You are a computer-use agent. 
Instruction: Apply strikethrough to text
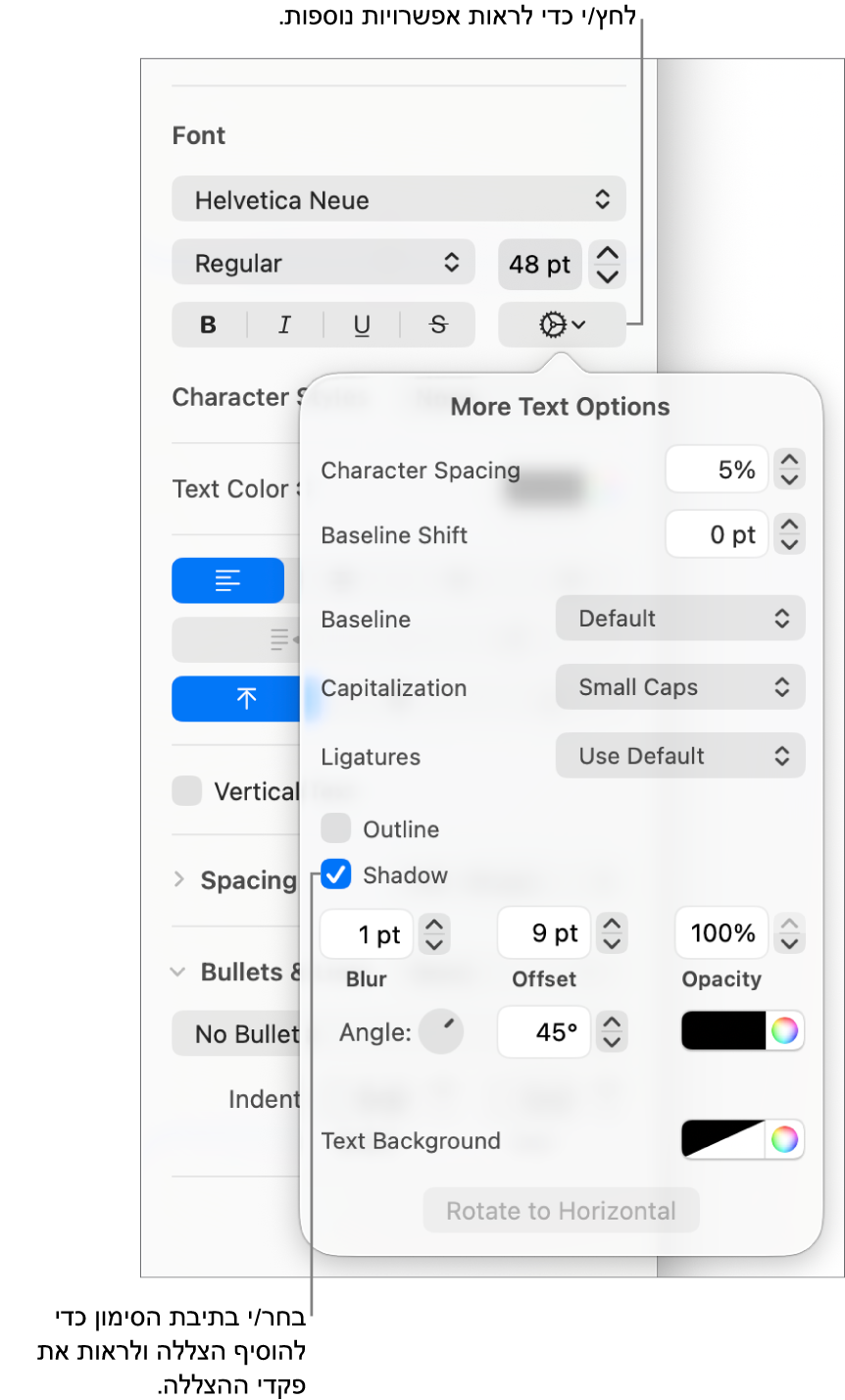click(438, 325)
